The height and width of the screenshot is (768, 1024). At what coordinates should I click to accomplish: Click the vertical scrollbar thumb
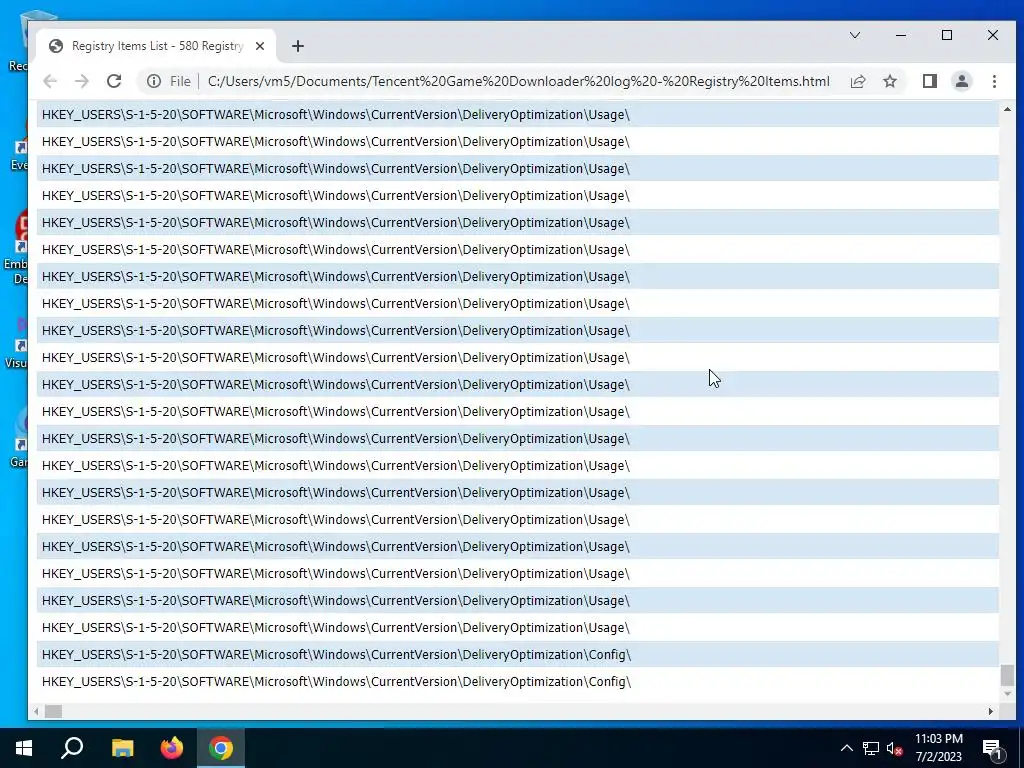1007,675
